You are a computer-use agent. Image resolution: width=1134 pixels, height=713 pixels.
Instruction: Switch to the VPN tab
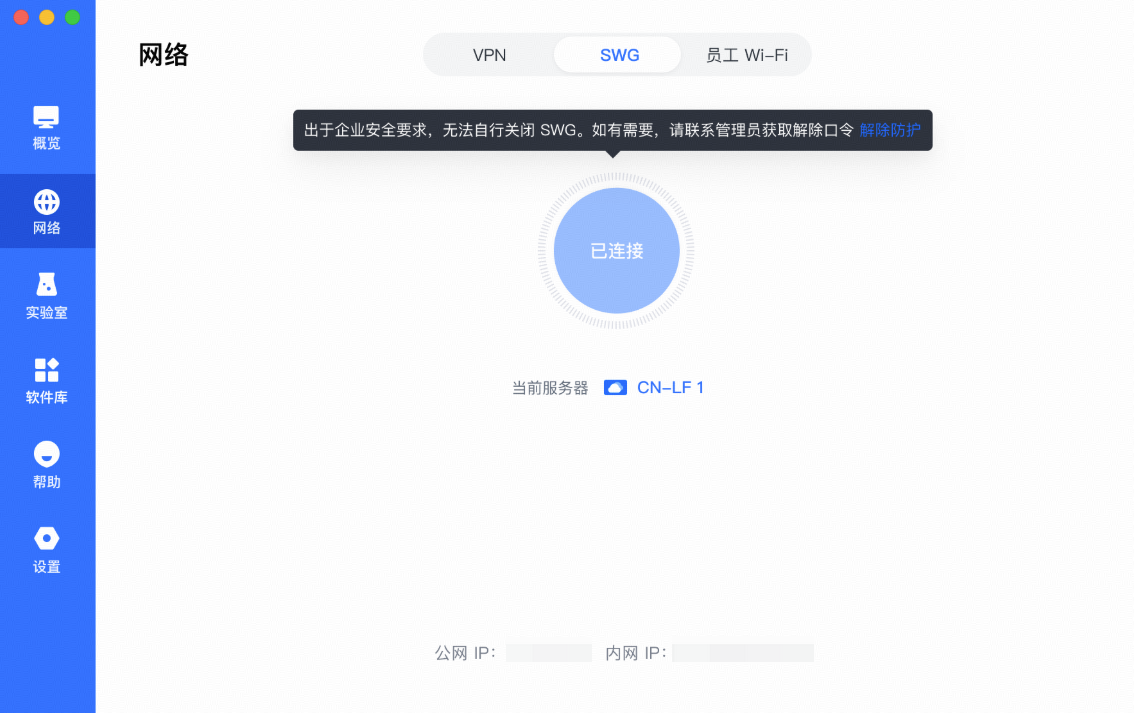pyautogui.click(x=490, y=55)
